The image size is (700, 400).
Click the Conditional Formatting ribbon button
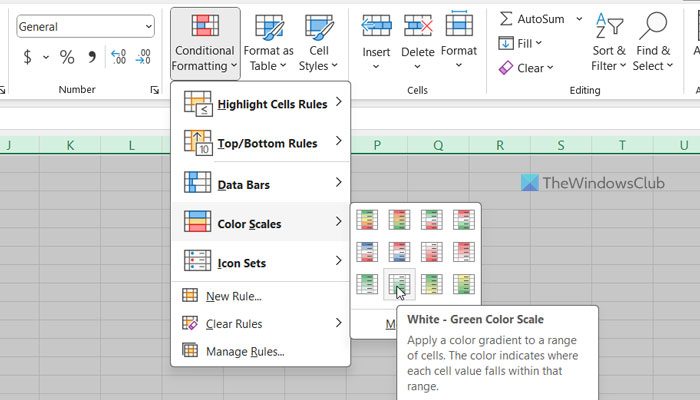[x=204, y=41]
